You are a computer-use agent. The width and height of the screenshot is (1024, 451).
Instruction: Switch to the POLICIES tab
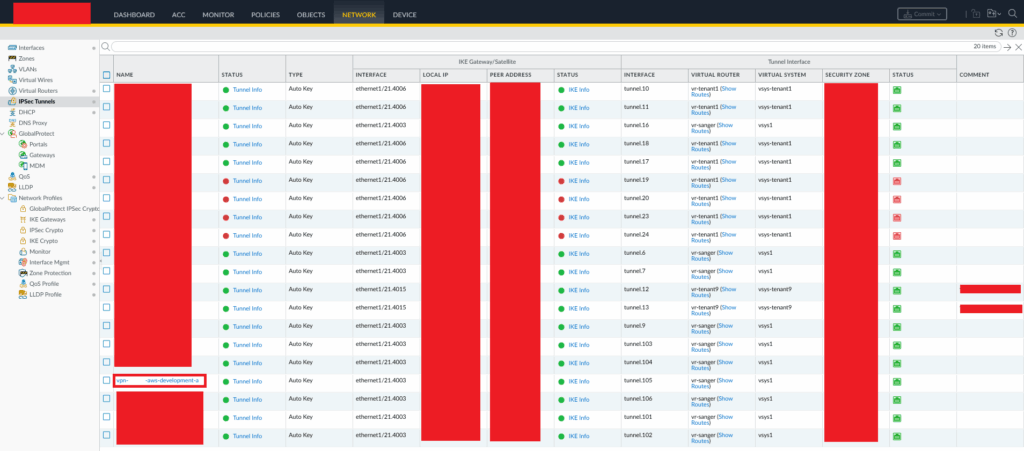pyautogui.click(x=265, y=15)
